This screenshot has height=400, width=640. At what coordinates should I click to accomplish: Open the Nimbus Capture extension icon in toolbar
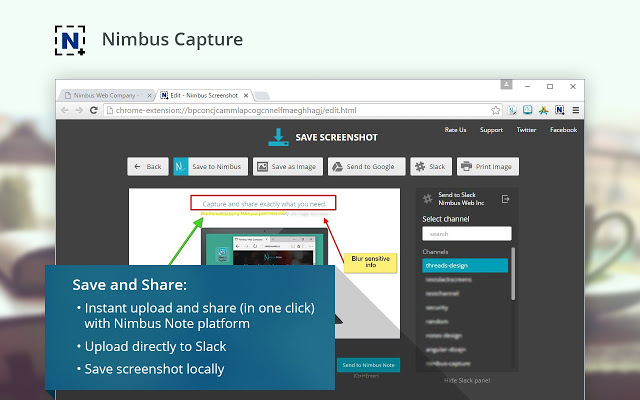click(560, 110)
